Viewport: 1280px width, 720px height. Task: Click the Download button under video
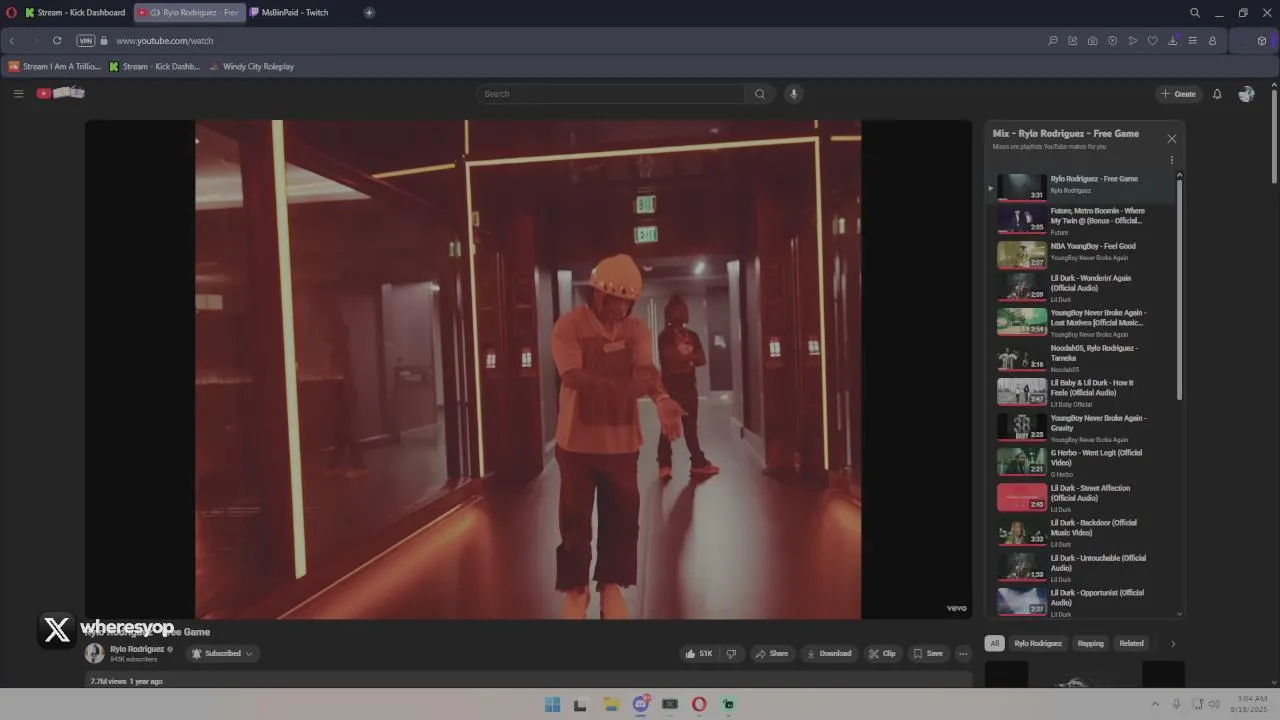tap(828, 653)
